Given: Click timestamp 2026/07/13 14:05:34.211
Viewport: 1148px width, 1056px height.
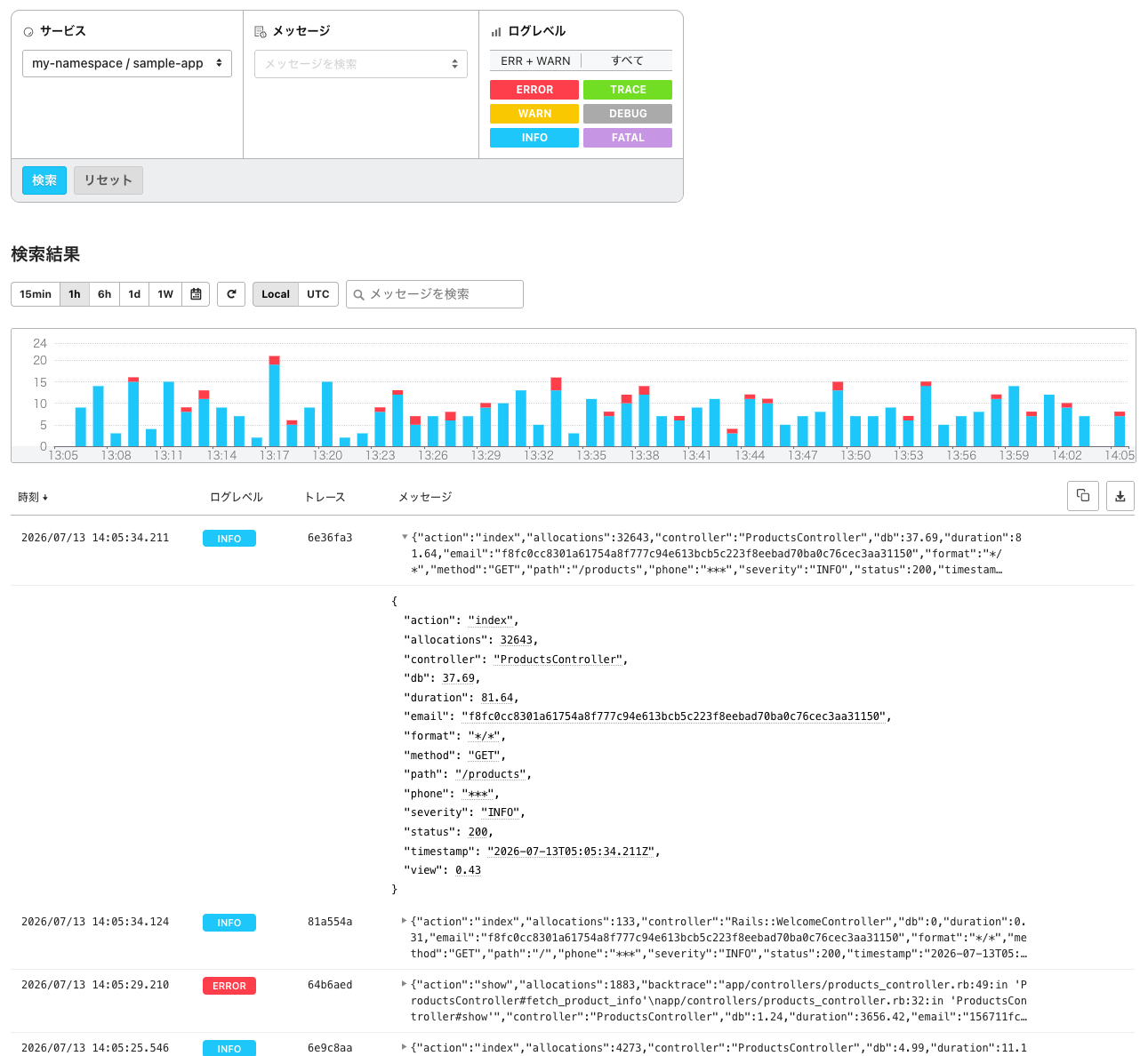Looking at the screenshot, I should point(95,538).
